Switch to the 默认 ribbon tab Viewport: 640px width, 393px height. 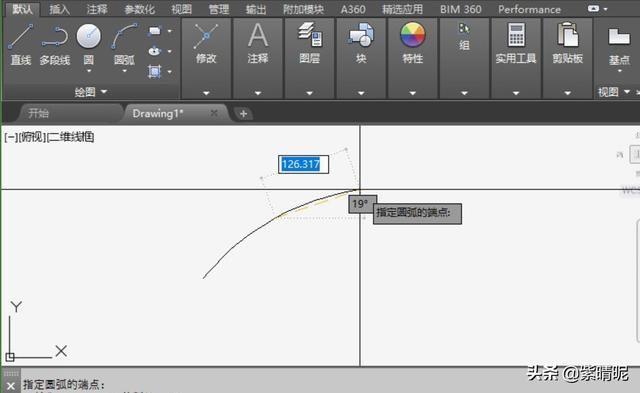coord(22,9)
